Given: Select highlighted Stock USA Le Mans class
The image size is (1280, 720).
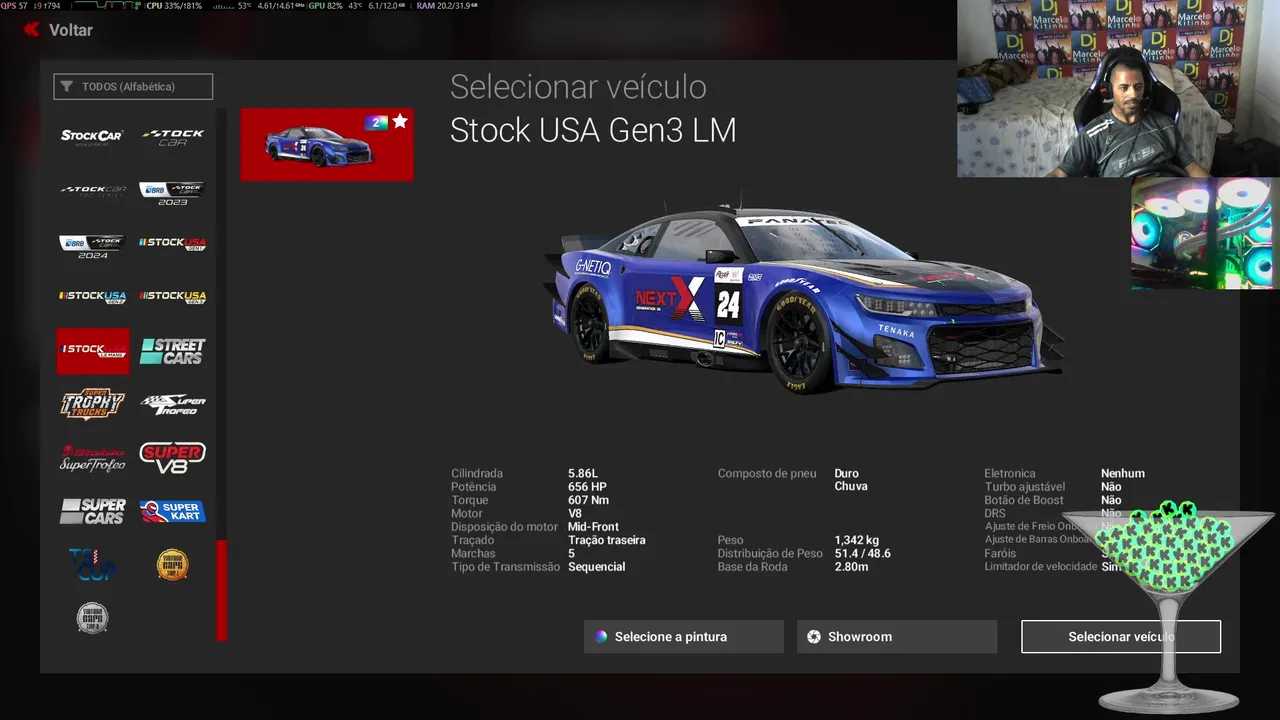Looking at the screenshot, I should coord(92,351).
